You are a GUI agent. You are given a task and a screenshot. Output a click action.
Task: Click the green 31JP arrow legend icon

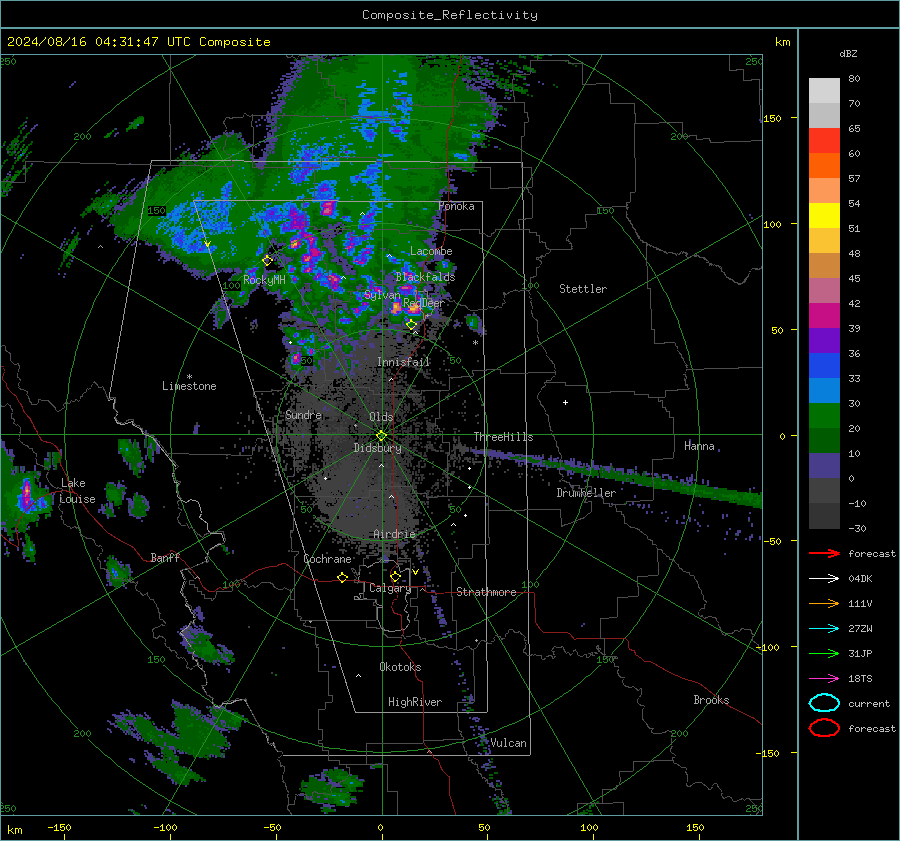[x=824, y=653]
